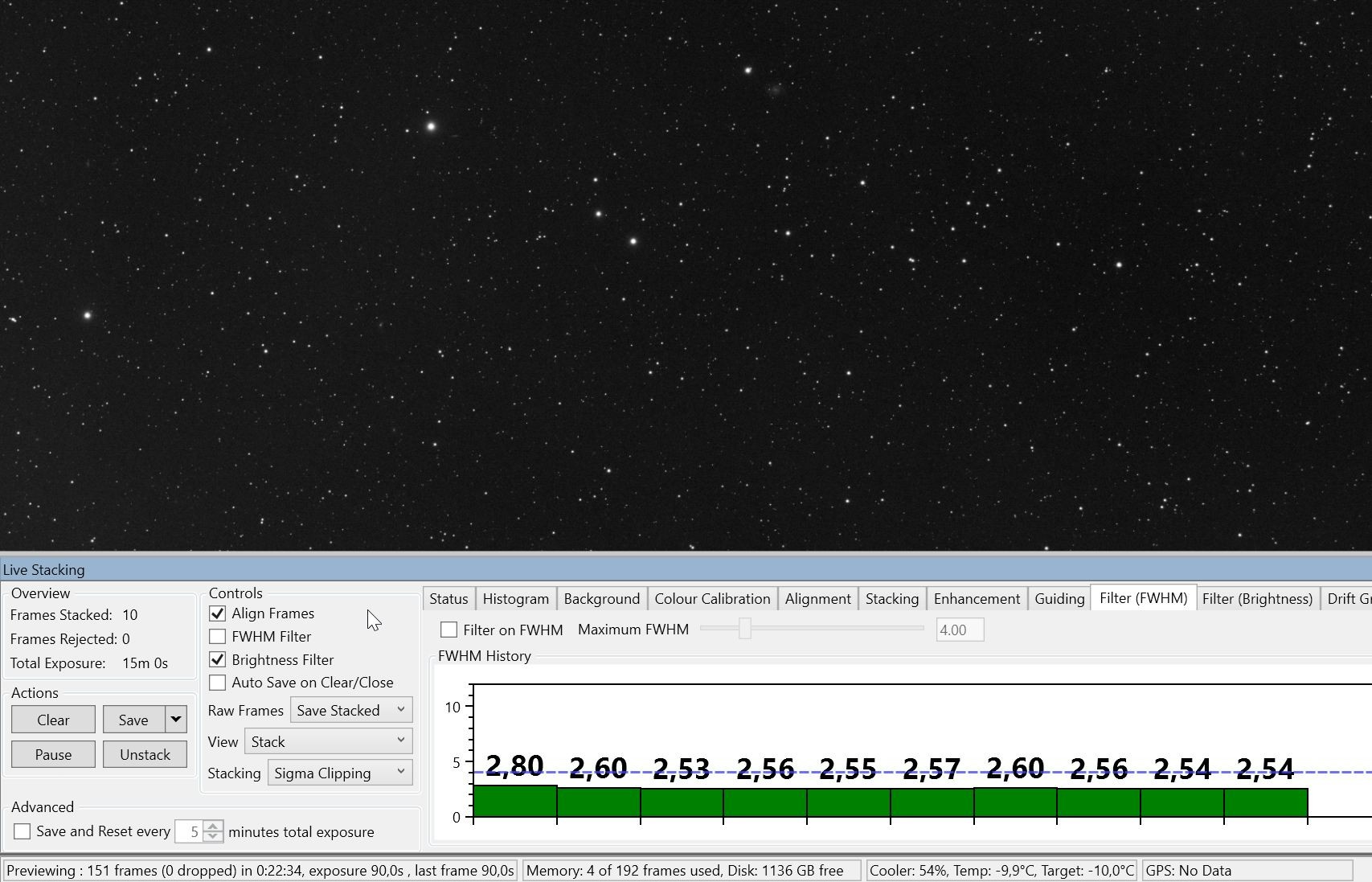
Task: Switch to the Histogram tab
Action: (x=516, y=599)
